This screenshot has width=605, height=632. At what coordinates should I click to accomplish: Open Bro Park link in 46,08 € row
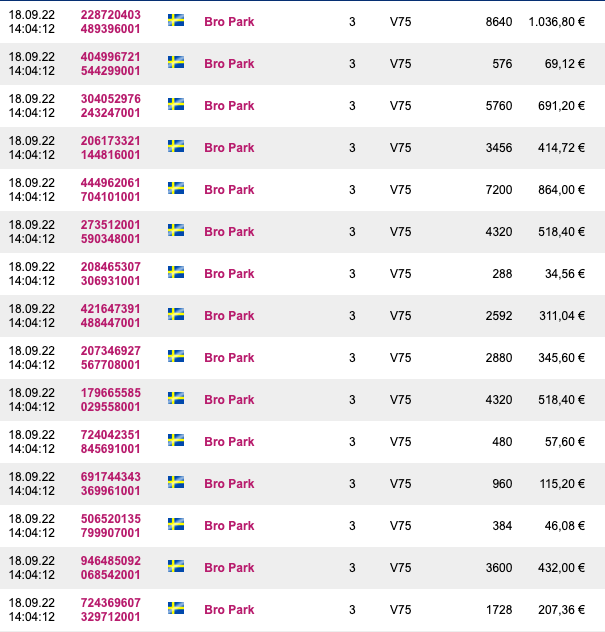coord(229,526)
